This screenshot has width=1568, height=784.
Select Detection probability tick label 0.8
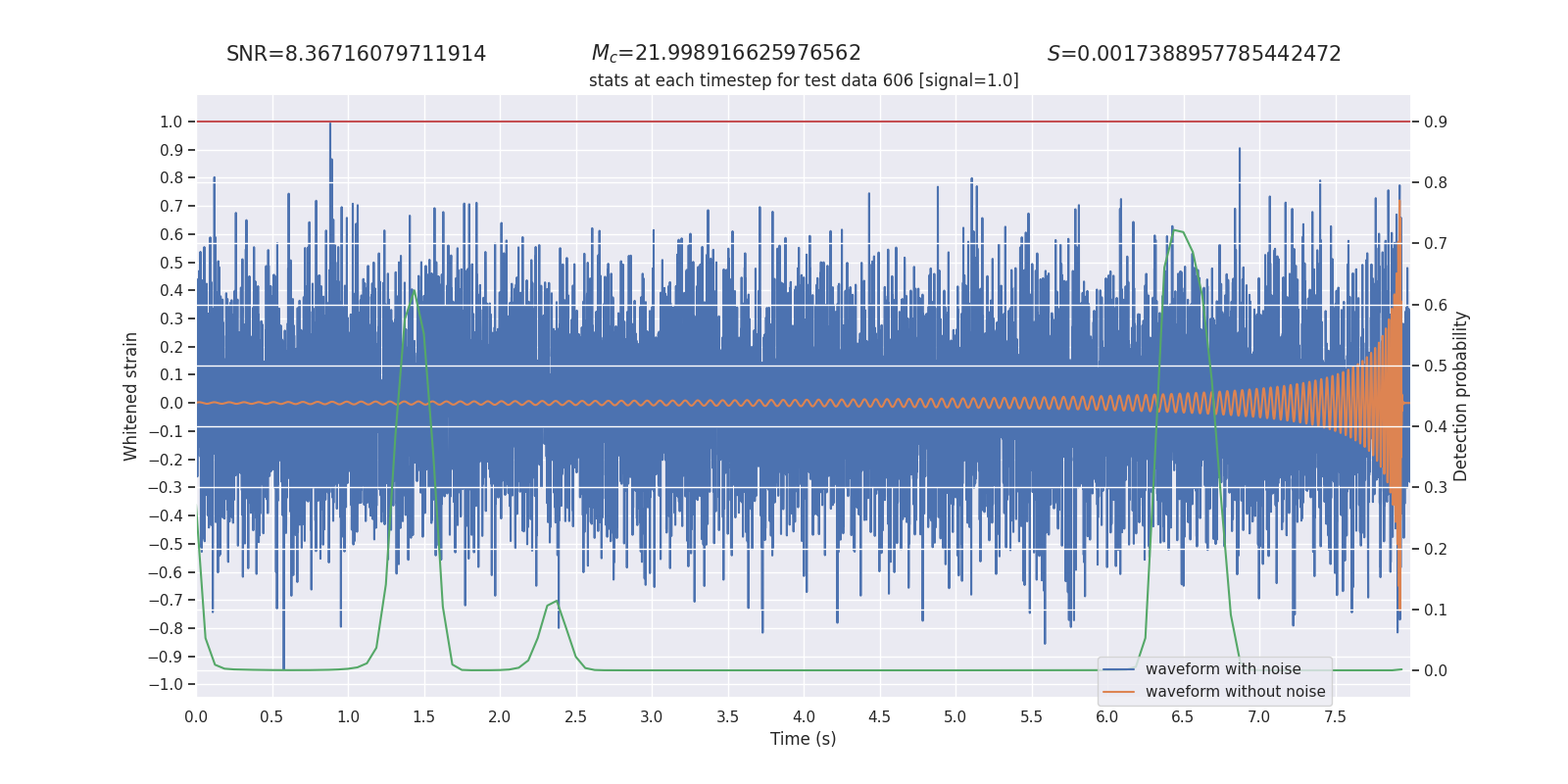pyautogui.click(x=1436, y=182)
